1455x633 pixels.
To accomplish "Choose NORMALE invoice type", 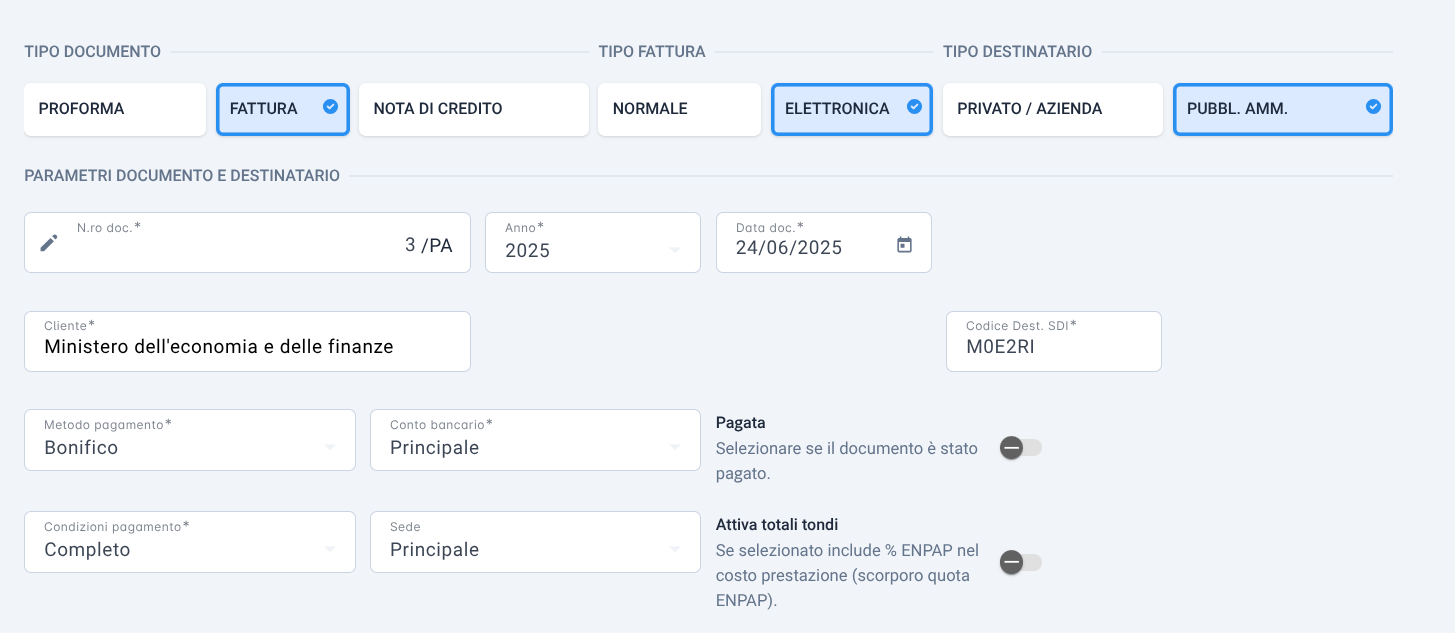I will 679,109.
